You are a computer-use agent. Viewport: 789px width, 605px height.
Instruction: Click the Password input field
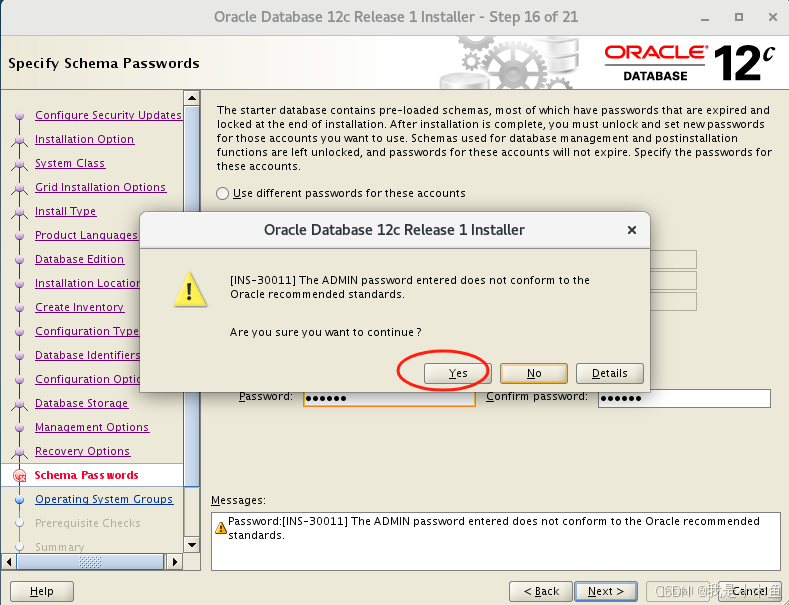[389, 398]
